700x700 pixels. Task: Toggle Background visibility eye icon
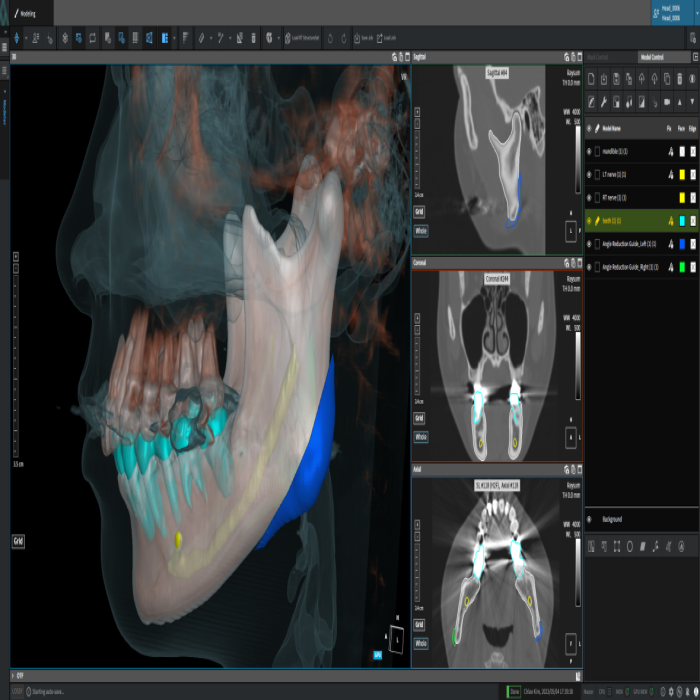[x=589, y=519]
